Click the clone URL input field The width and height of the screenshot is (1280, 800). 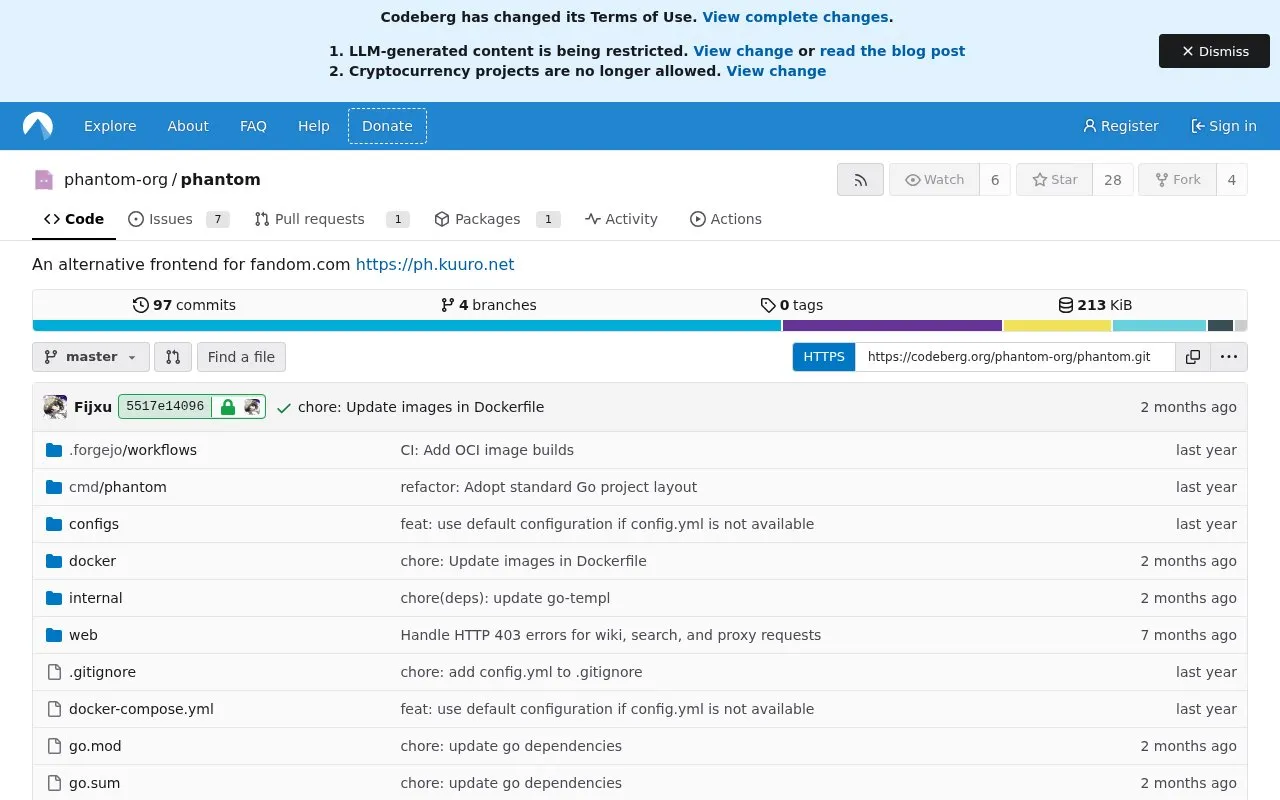[x=1015, y=357]
